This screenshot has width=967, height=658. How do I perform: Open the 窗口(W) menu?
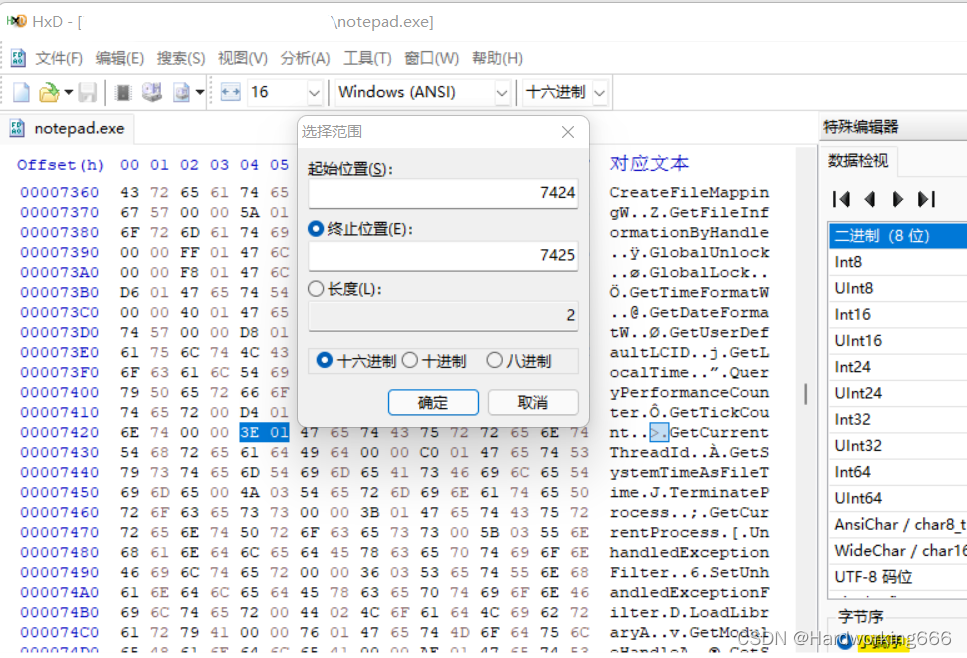pyautogui.click(x=431, y=59)
